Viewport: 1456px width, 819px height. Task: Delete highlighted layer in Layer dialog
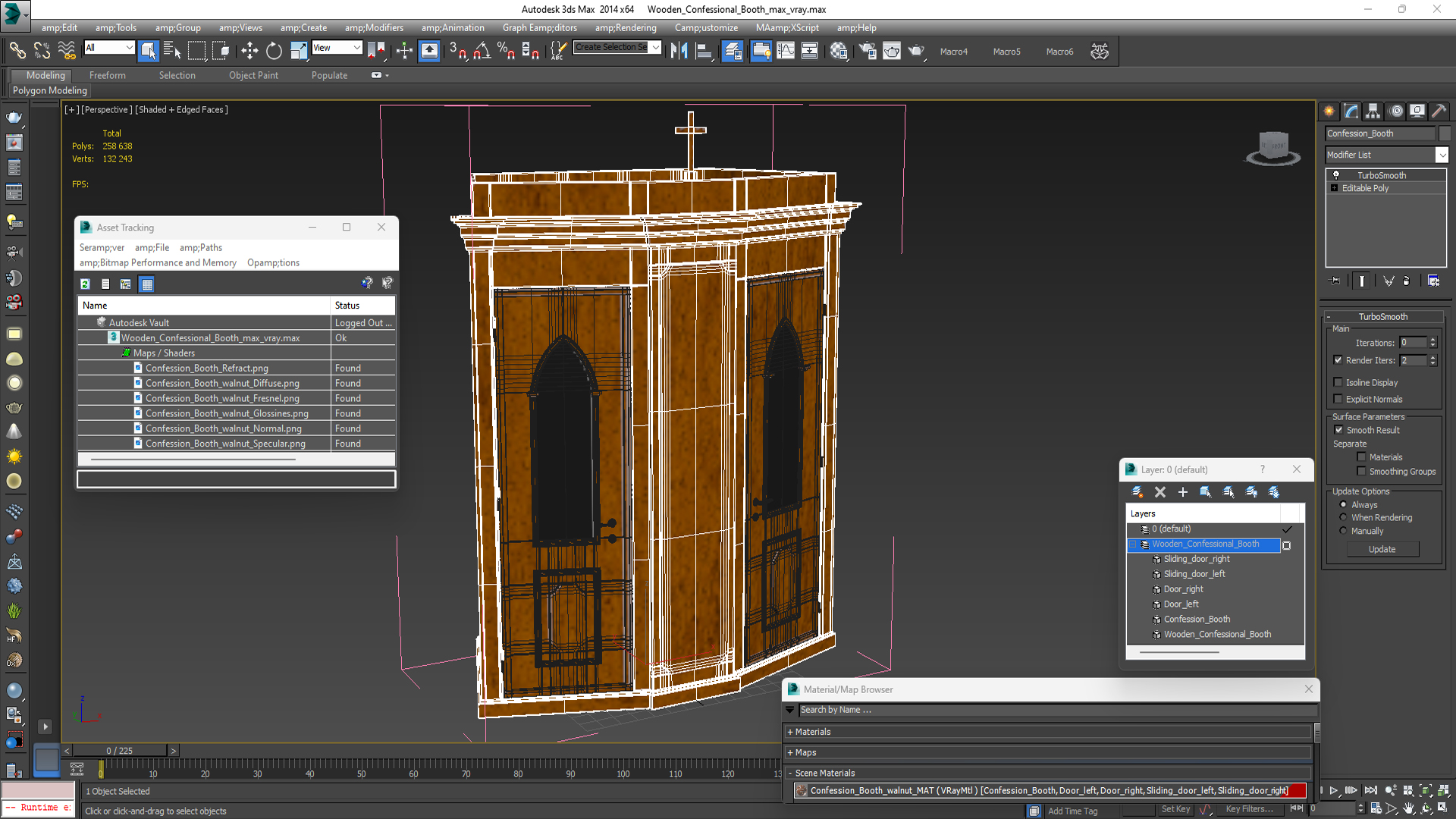pyautogui.click(x=1159, y=491)
